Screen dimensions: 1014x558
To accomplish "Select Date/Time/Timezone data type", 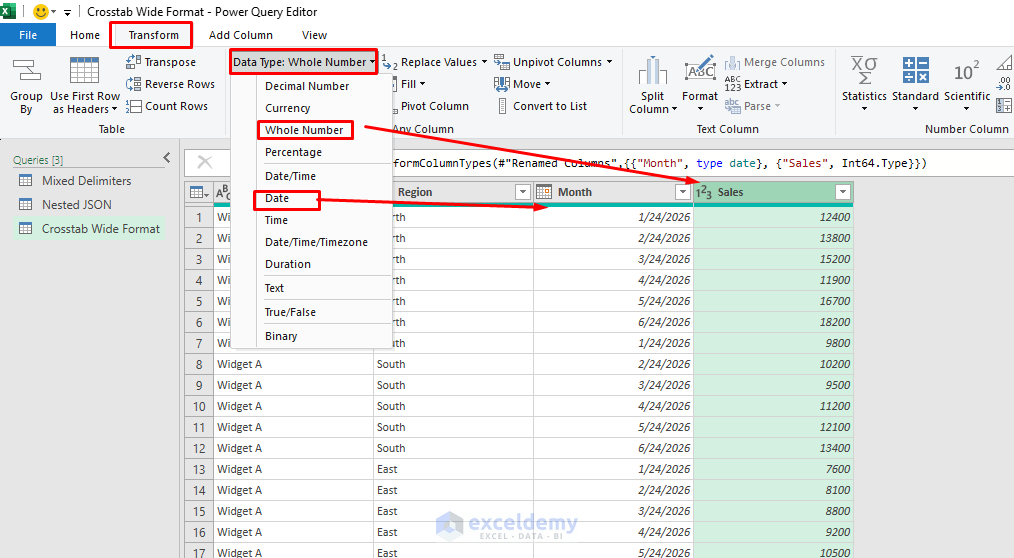I will click(x=316, y=242).
